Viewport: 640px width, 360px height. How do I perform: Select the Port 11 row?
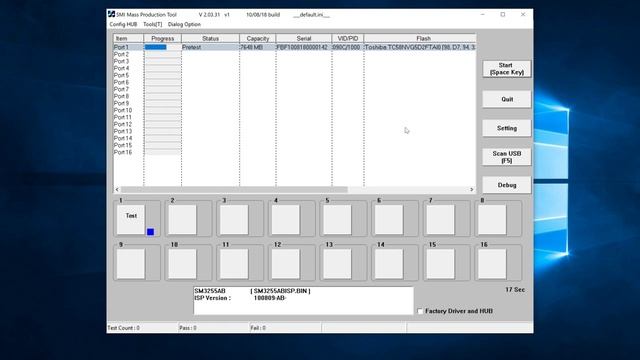tap(294, 117)
